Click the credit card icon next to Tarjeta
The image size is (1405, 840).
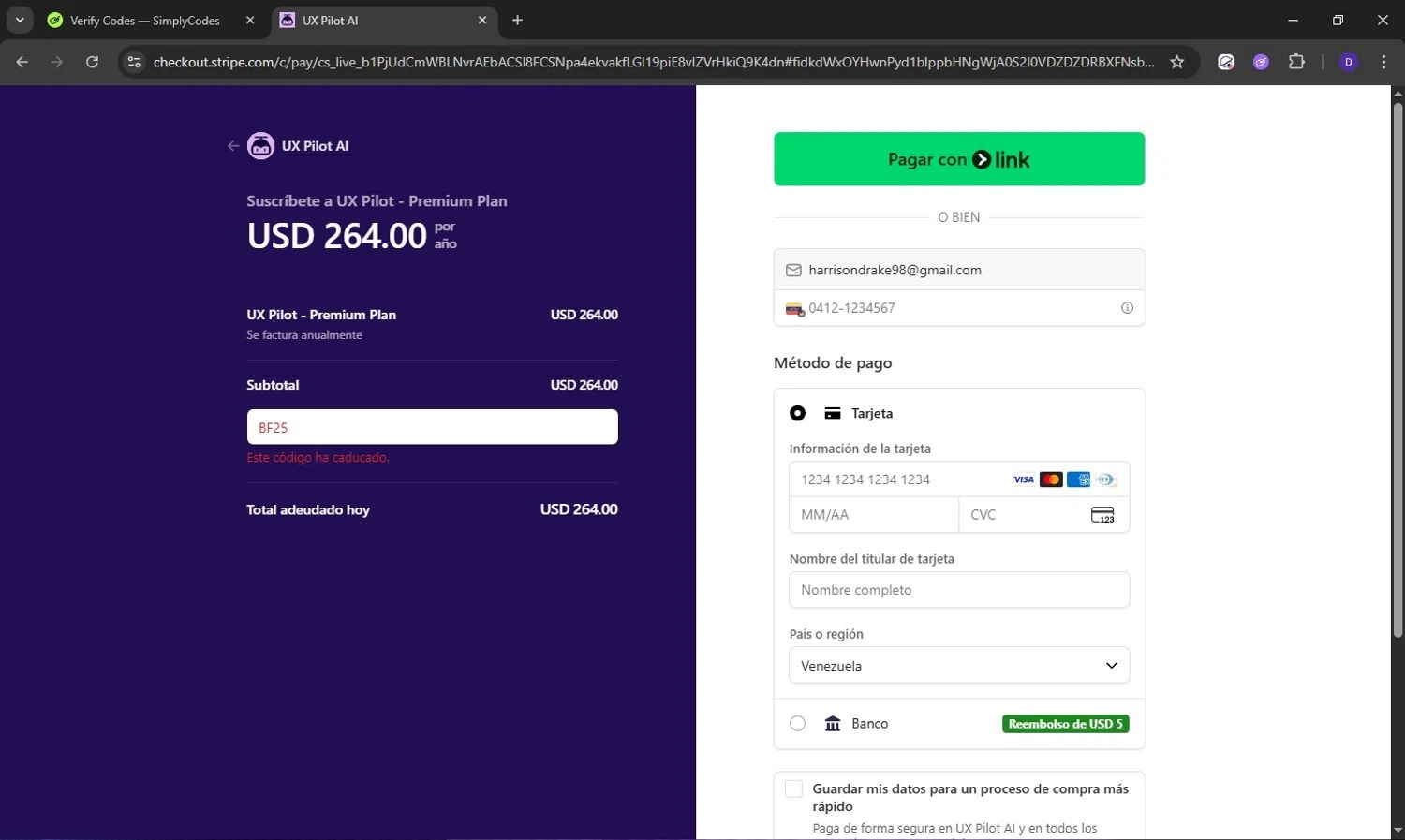coord(833,413)
